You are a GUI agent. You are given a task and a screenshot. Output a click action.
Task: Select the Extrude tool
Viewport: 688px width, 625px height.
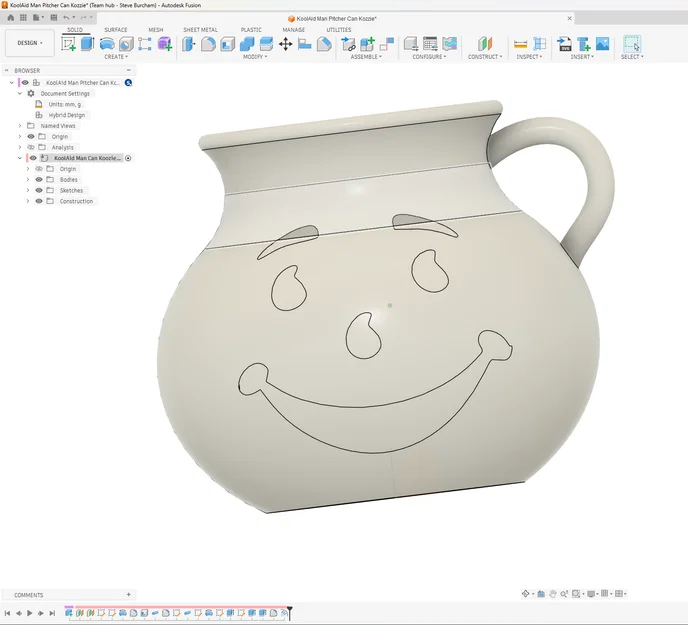point(87,44)
